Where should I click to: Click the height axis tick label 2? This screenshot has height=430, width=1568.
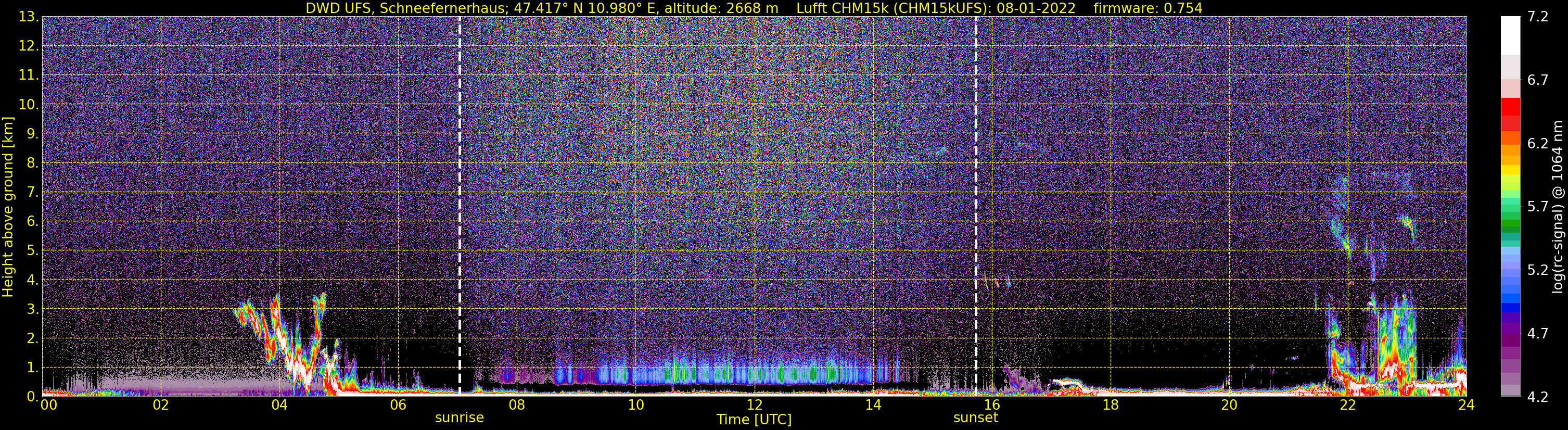click(x=32, y=338)
